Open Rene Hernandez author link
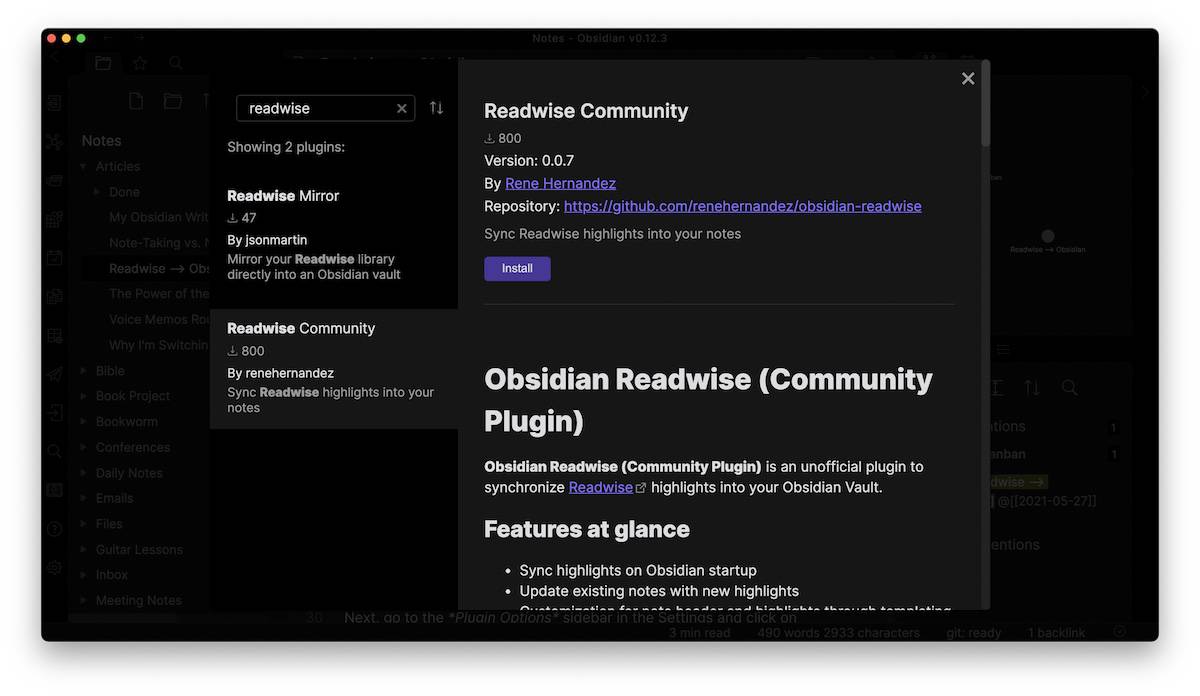 point(560,183)
